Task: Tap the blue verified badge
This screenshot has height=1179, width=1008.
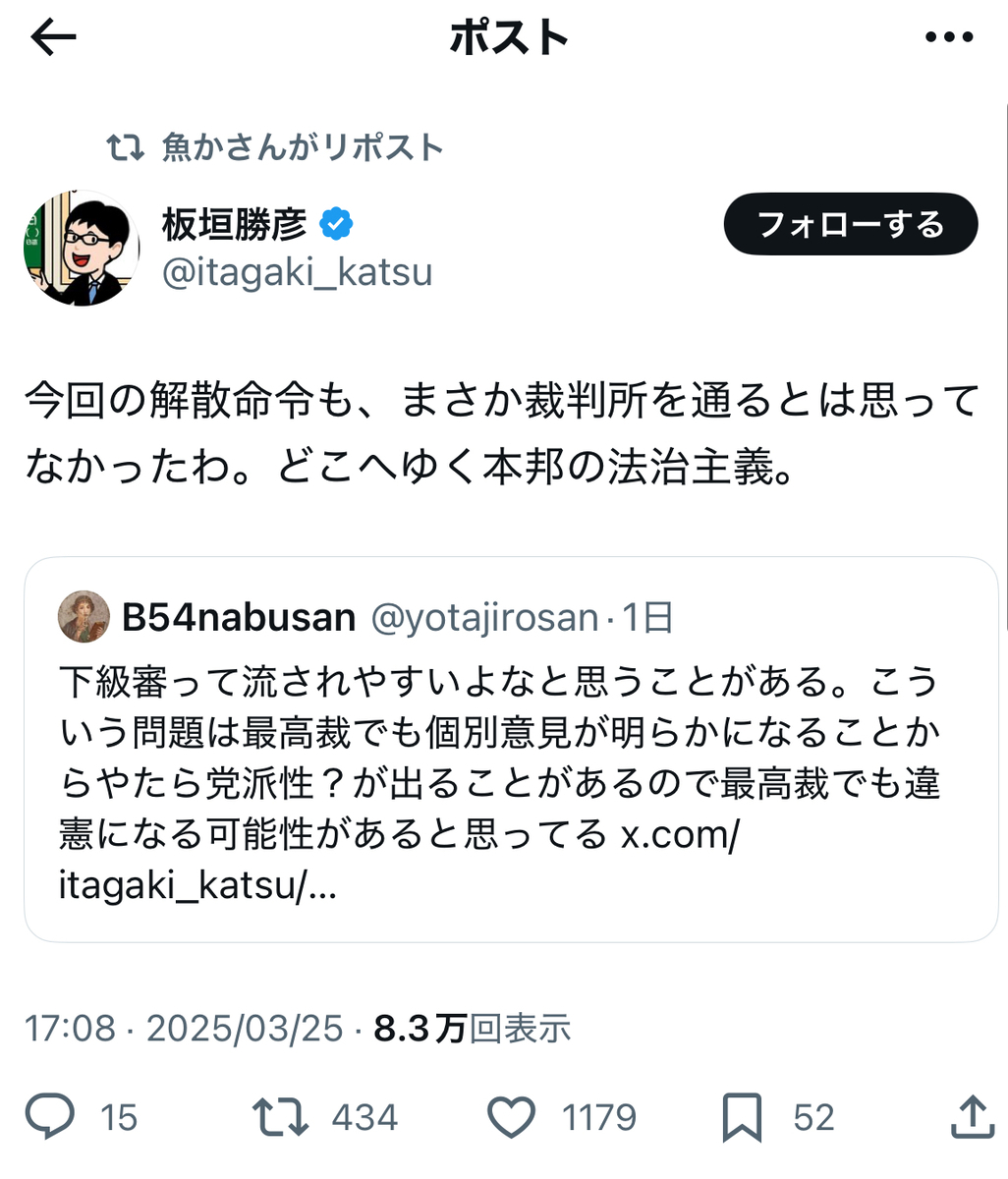Action: pos(337,224)
